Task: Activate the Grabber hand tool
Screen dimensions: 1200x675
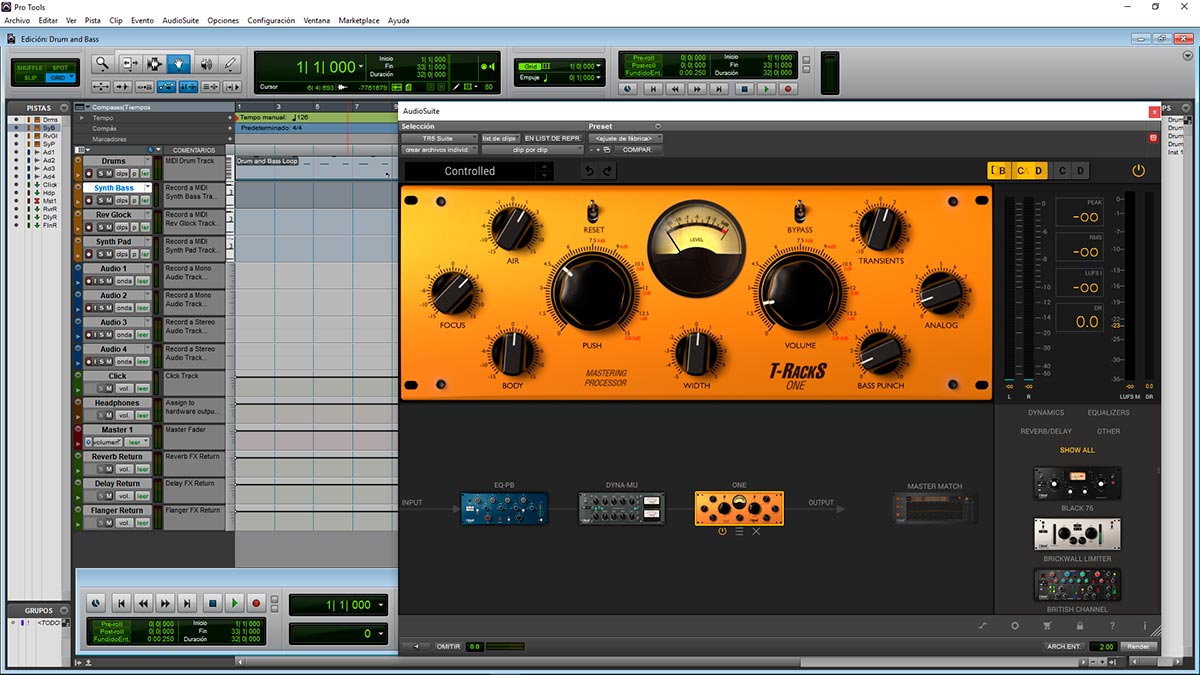Action: pos(179,63)
